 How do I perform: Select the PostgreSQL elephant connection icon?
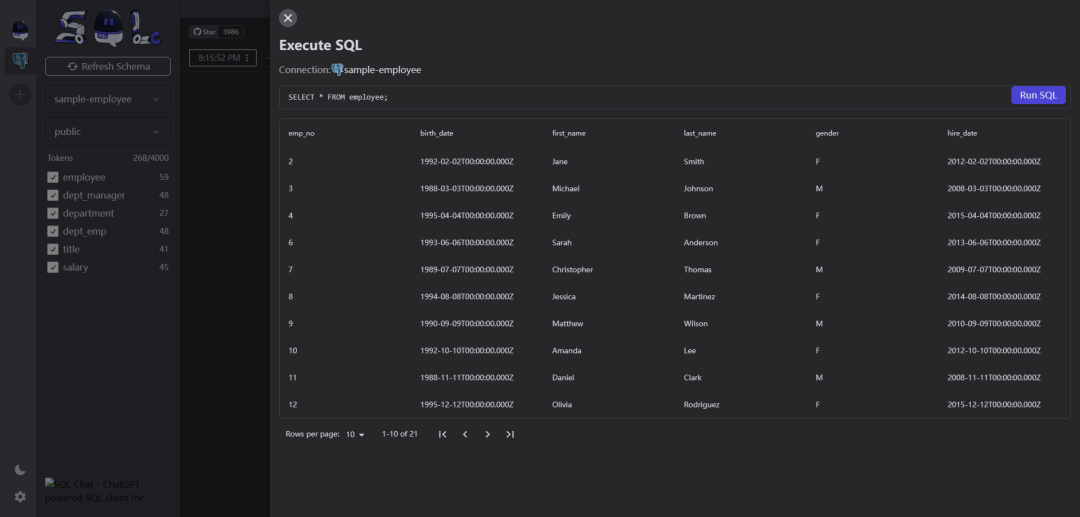pyautogui.click(x=20, y=62)
